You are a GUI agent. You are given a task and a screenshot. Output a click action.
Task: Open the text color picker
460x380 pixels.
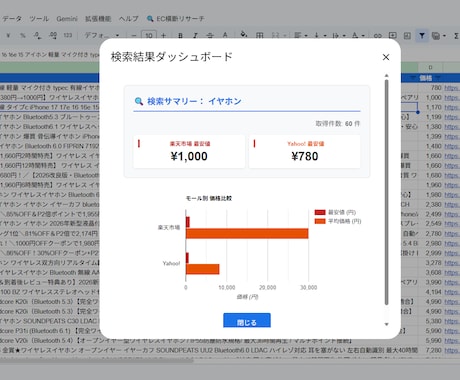(225, 35)
